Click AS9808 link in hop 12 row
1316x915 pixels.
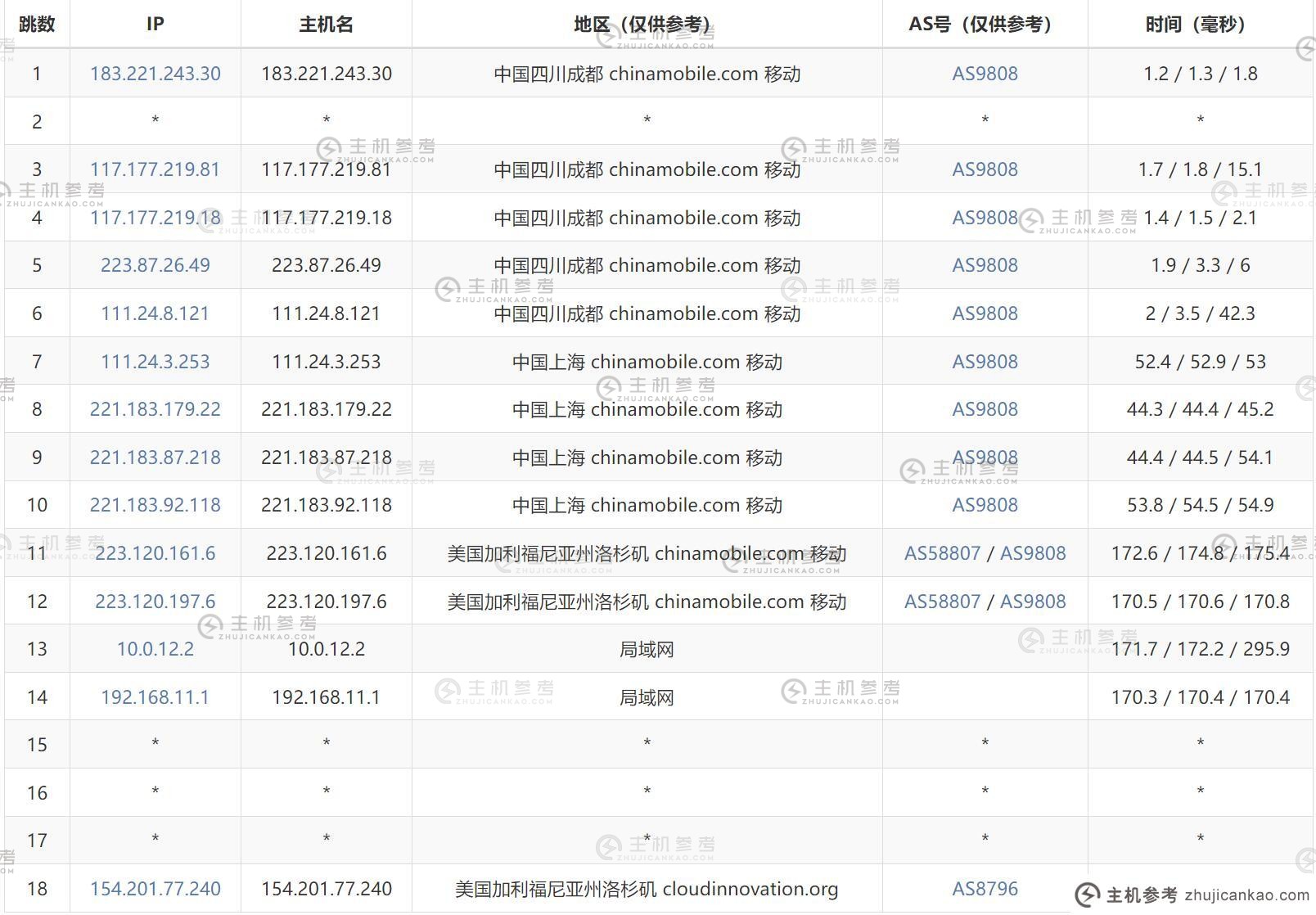point(1033,602)
